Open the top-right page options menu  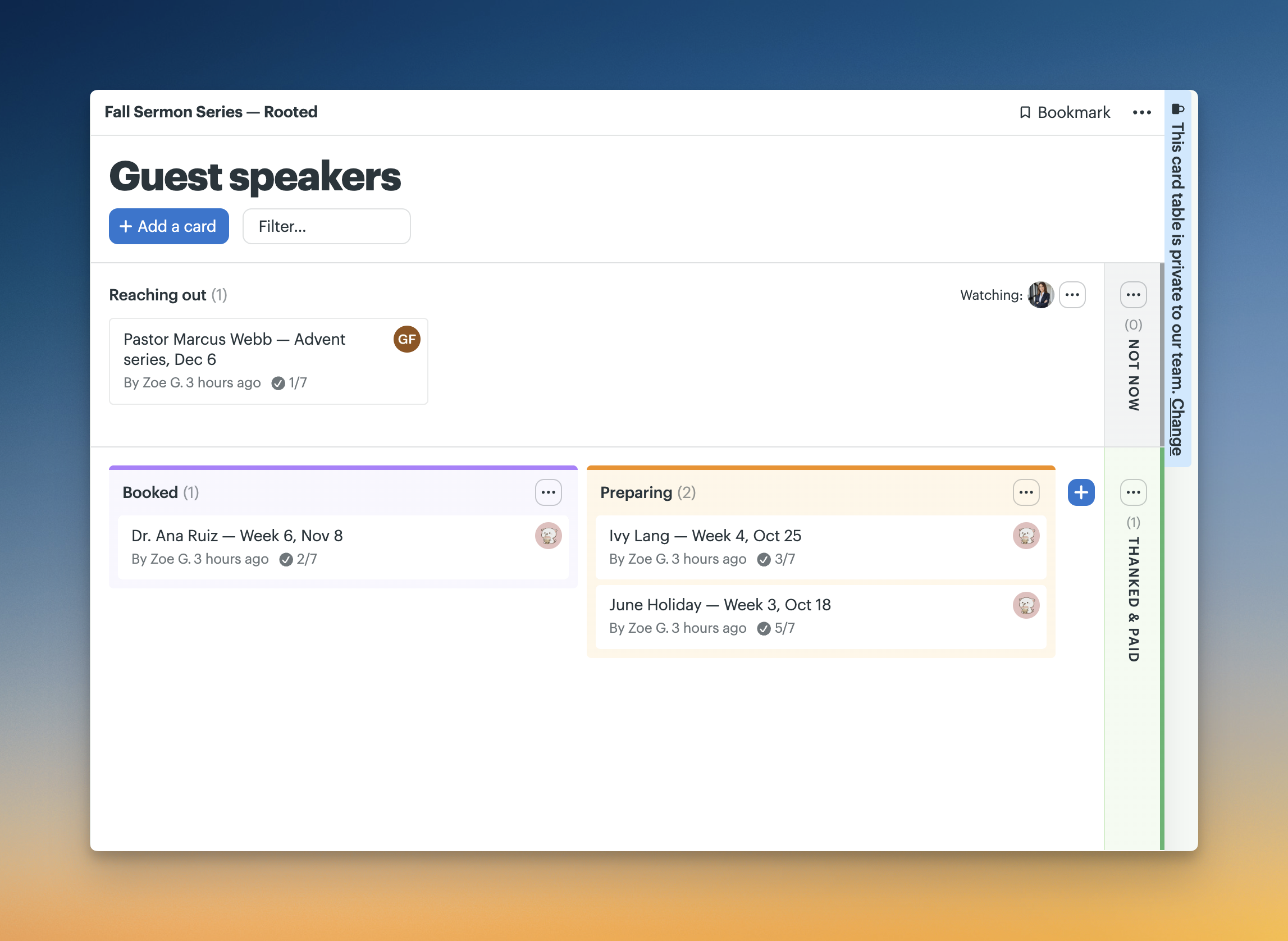[1141, 112]
